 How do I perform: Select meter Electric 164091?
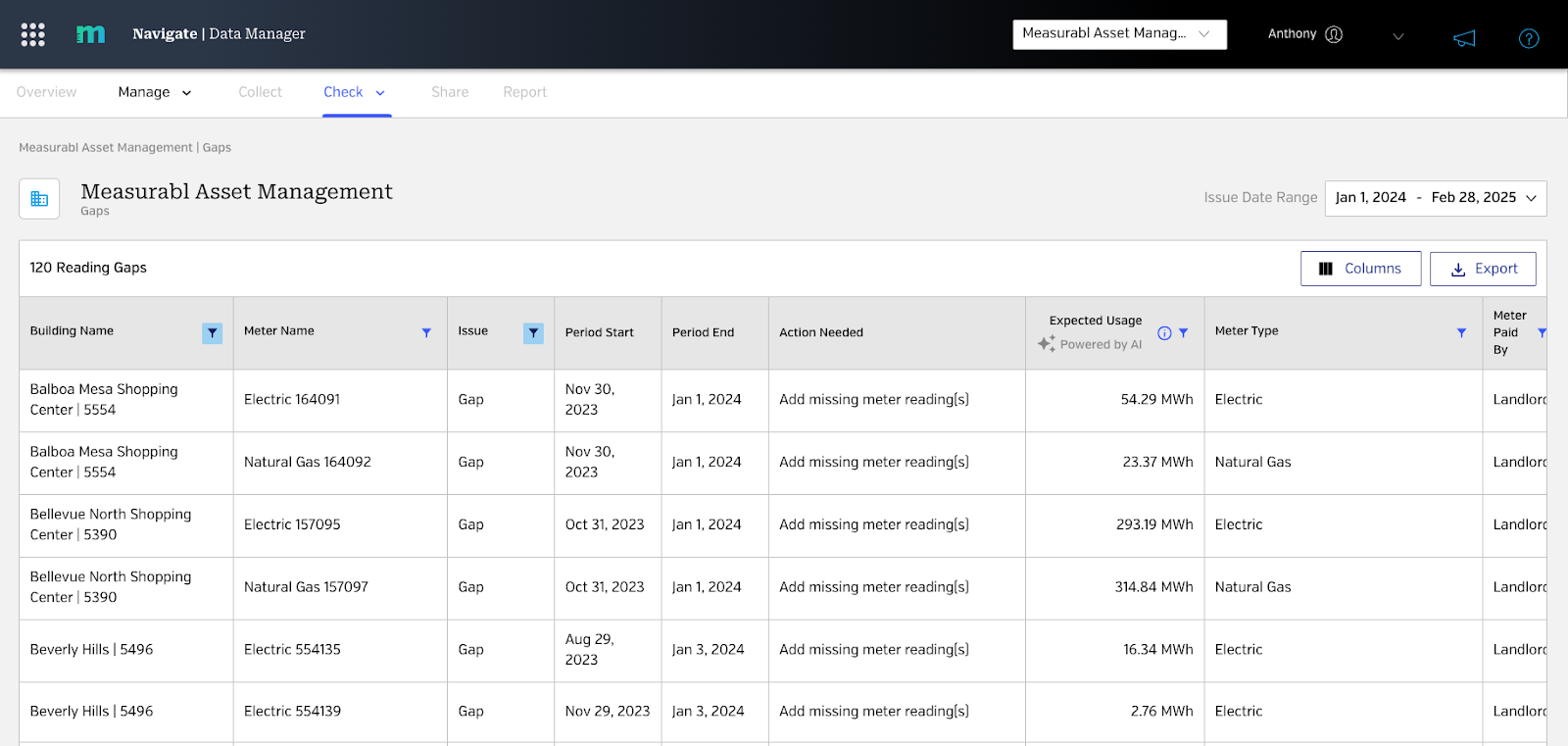(292, 400)
